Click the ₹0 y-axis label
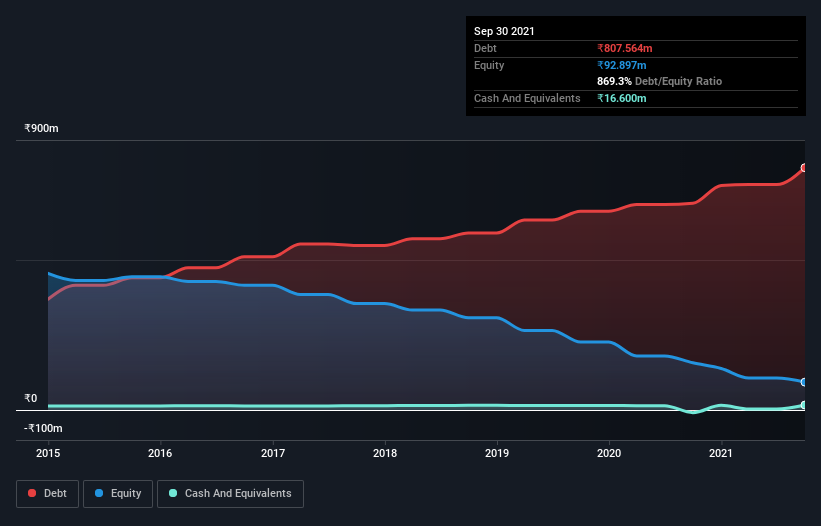The height and width of the screenshot is (526, 821). click(30, 398)
